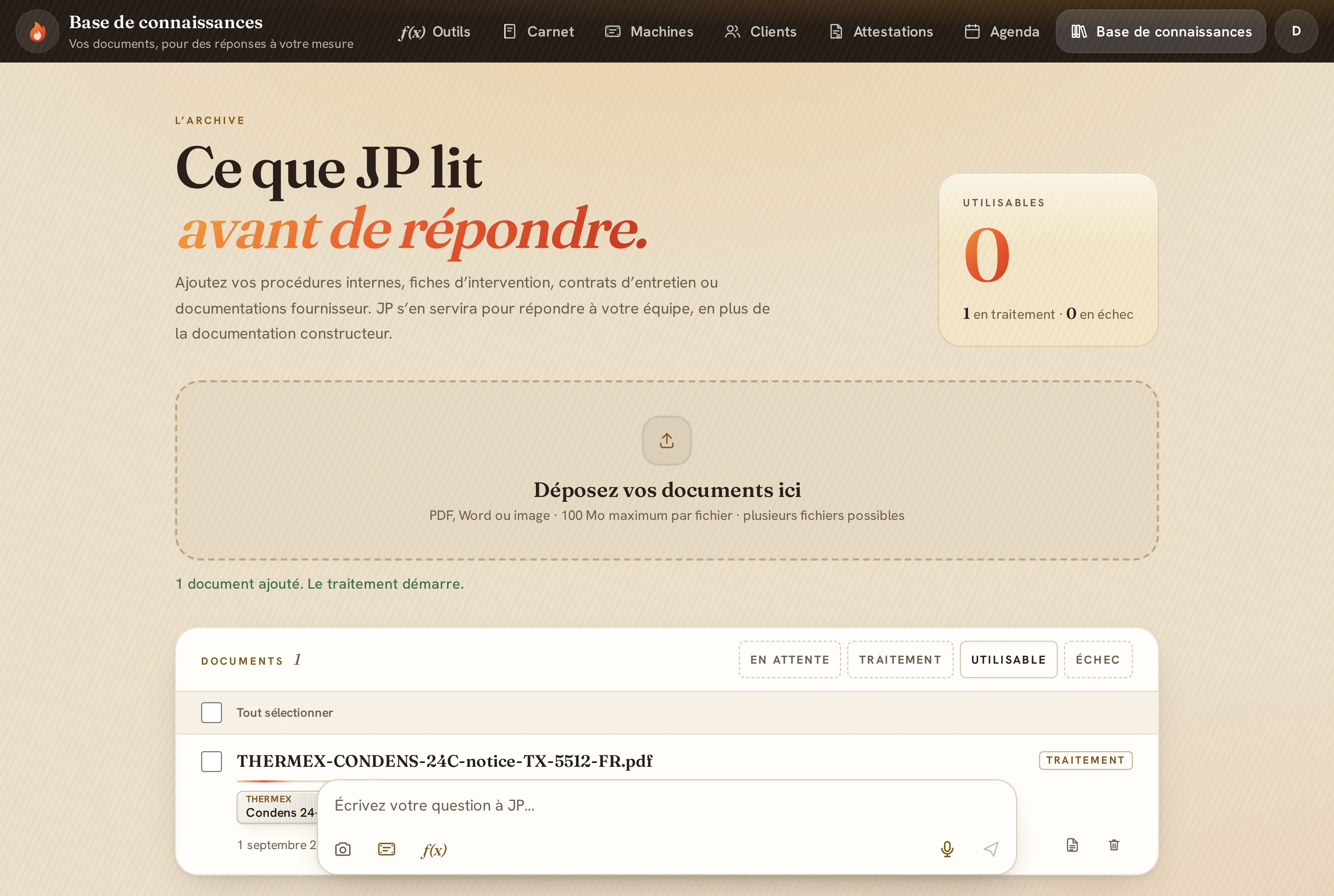Screen dimensions: 1334x896
Task: Filter documents by Traitement status
Action: click(x=900, y=659)
